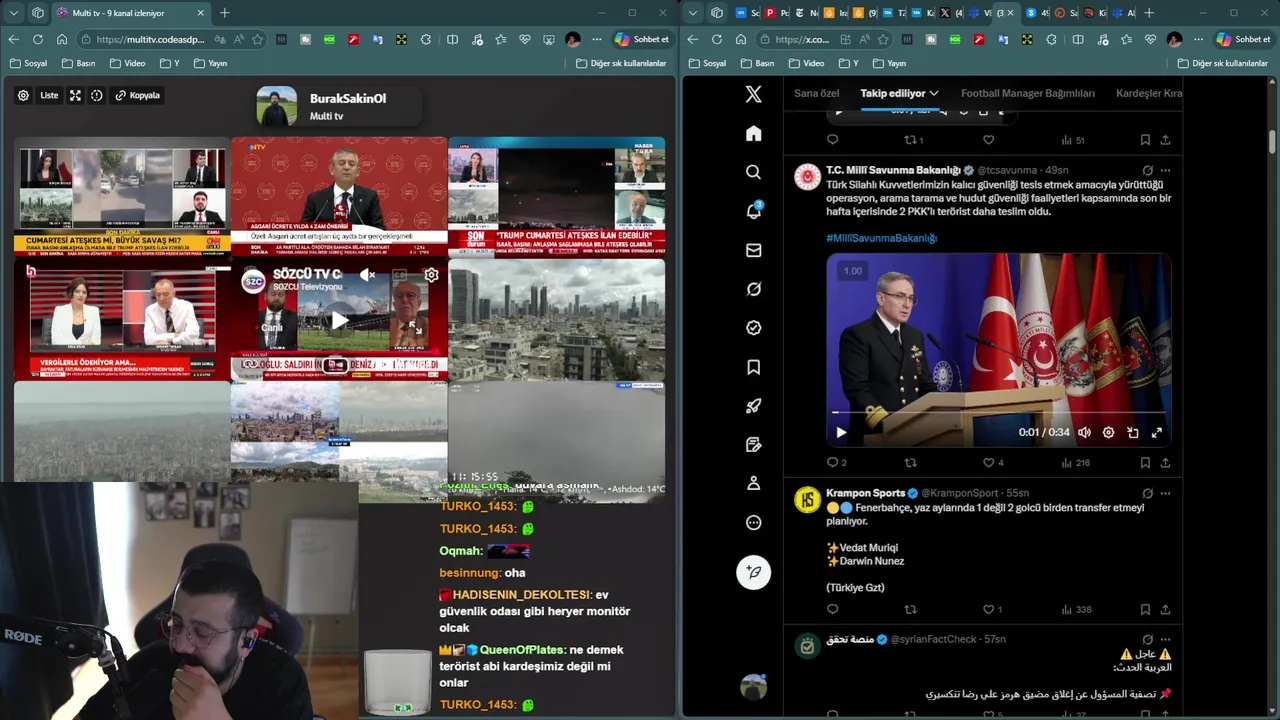Click the #MillîSavunmaBakanlığı hashtag
Image resolution: width=1280 pixels, height=720 pixels.
coord(881,238)
